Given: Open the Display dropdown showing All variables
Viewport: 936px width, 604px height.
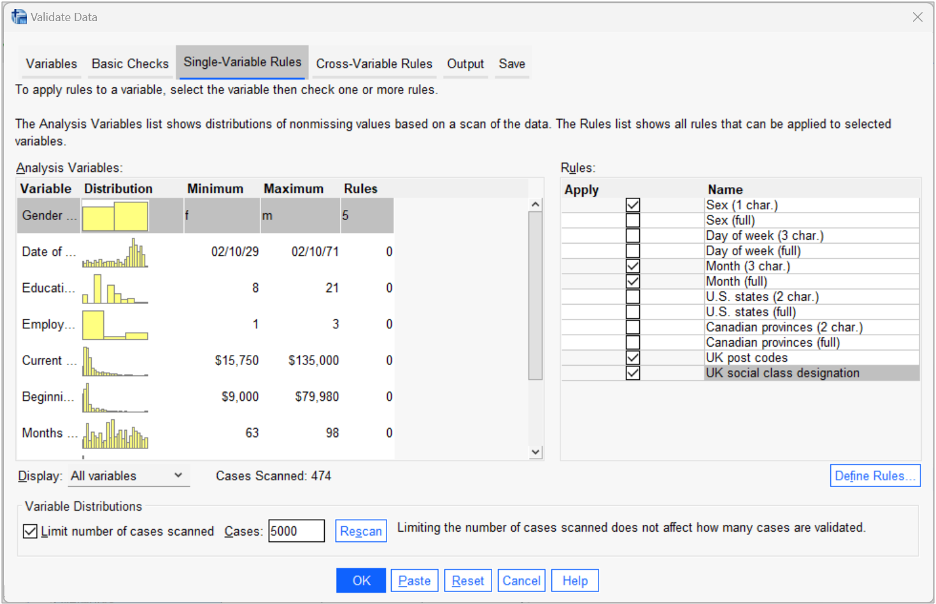Looking at the screenshot, I should [128, 476].
